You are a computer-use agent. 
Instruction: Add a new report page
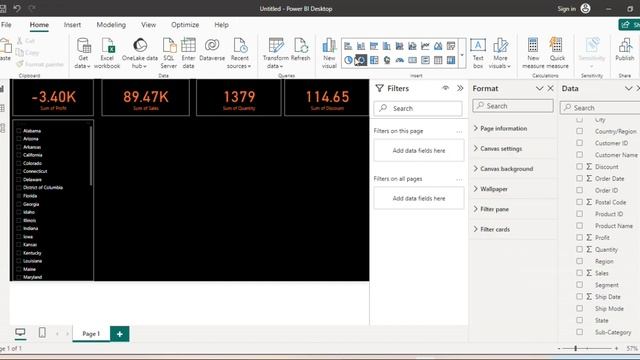pos(120,334)
